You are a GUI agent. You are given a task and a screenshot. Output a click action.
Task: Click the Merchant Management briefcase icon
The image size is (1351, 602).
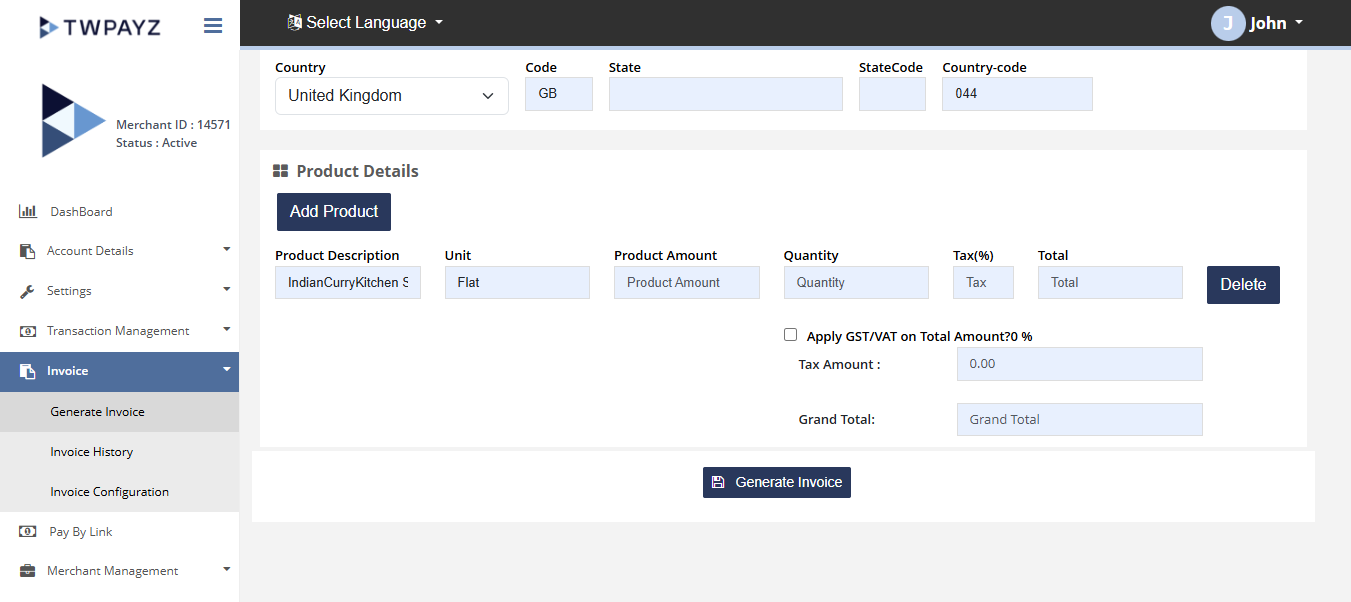pos(28,571)
